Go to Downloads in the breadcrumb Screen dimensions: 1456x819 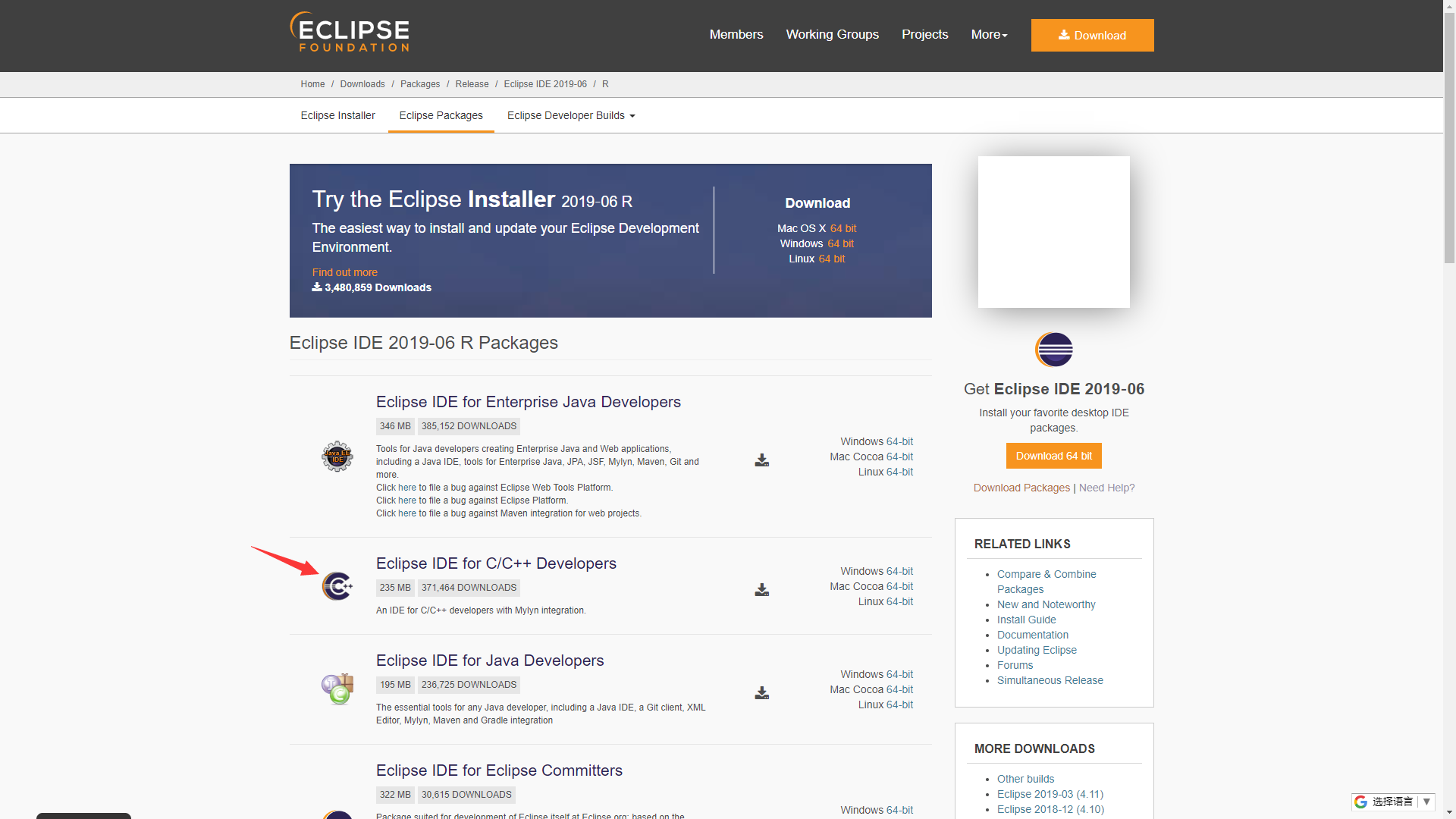click(362, 84)
